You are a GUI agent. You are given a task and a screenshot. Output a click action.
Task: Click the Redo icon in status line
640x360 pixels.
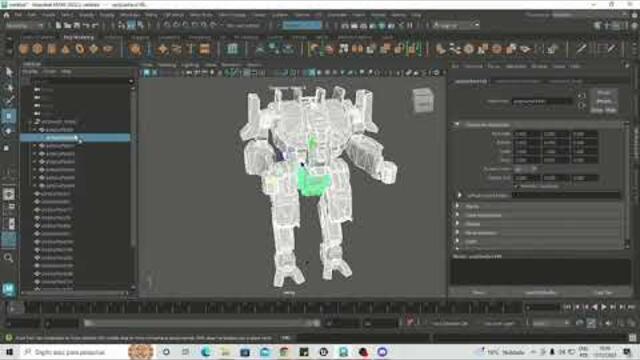95,25
